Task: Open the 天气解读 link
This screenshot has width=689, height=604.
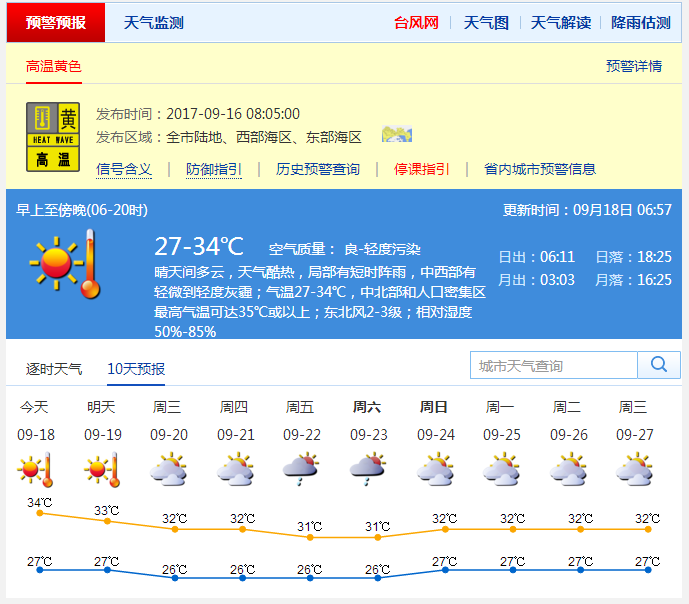Action: 561,22
